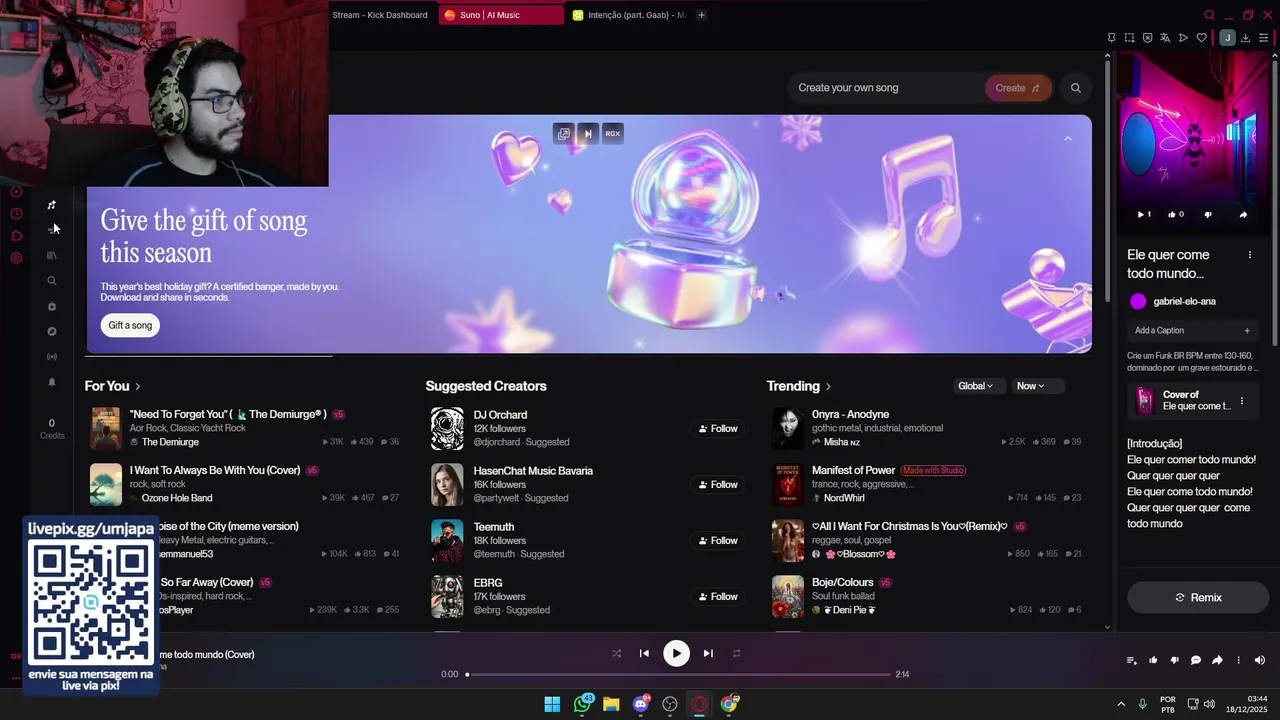Screen dimensions: 1280x720
Task: Click the RGX button on banner overlay
Action: 612,133
